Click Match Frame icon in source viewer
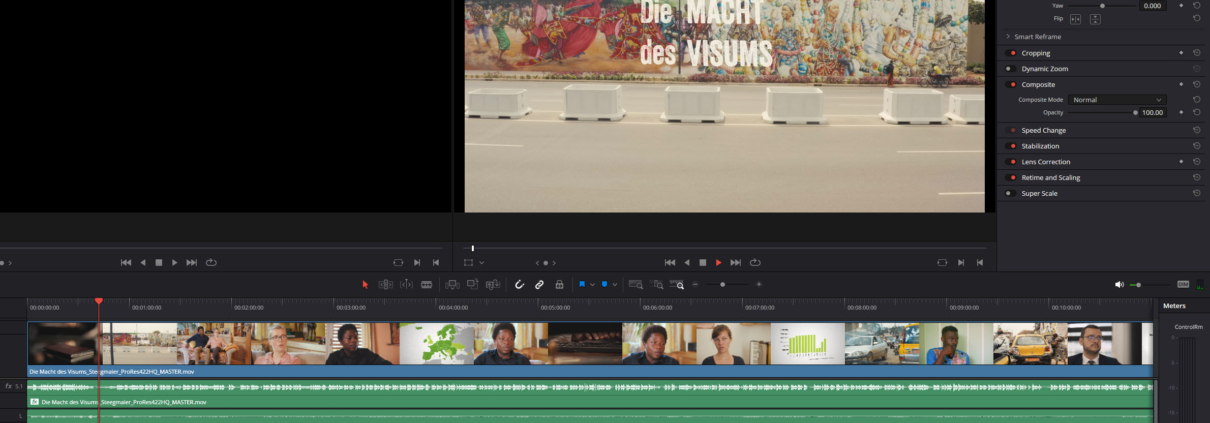1210x423 pixels. [x=398, y=262]
